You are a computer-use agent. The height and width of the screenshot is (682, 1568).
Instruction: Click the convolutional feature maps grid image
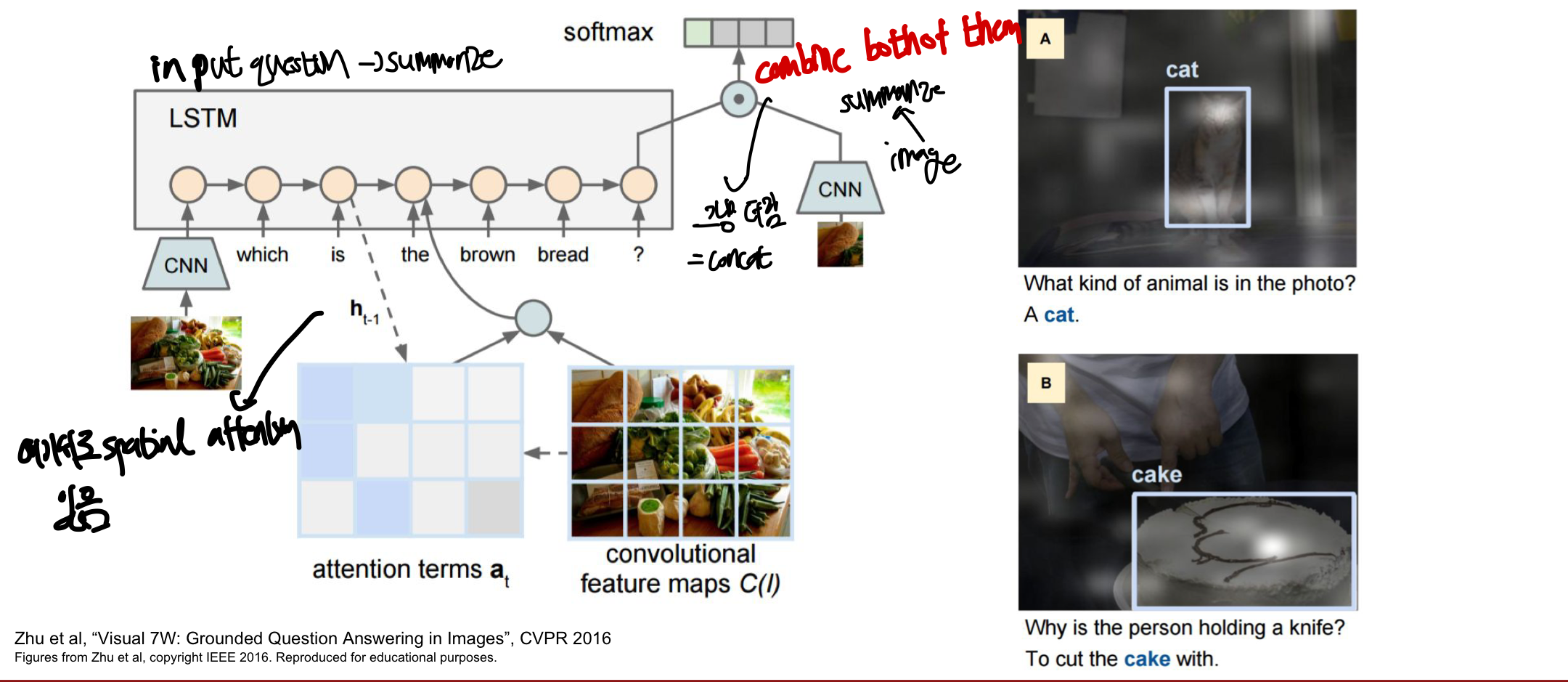tap(681, 453)
